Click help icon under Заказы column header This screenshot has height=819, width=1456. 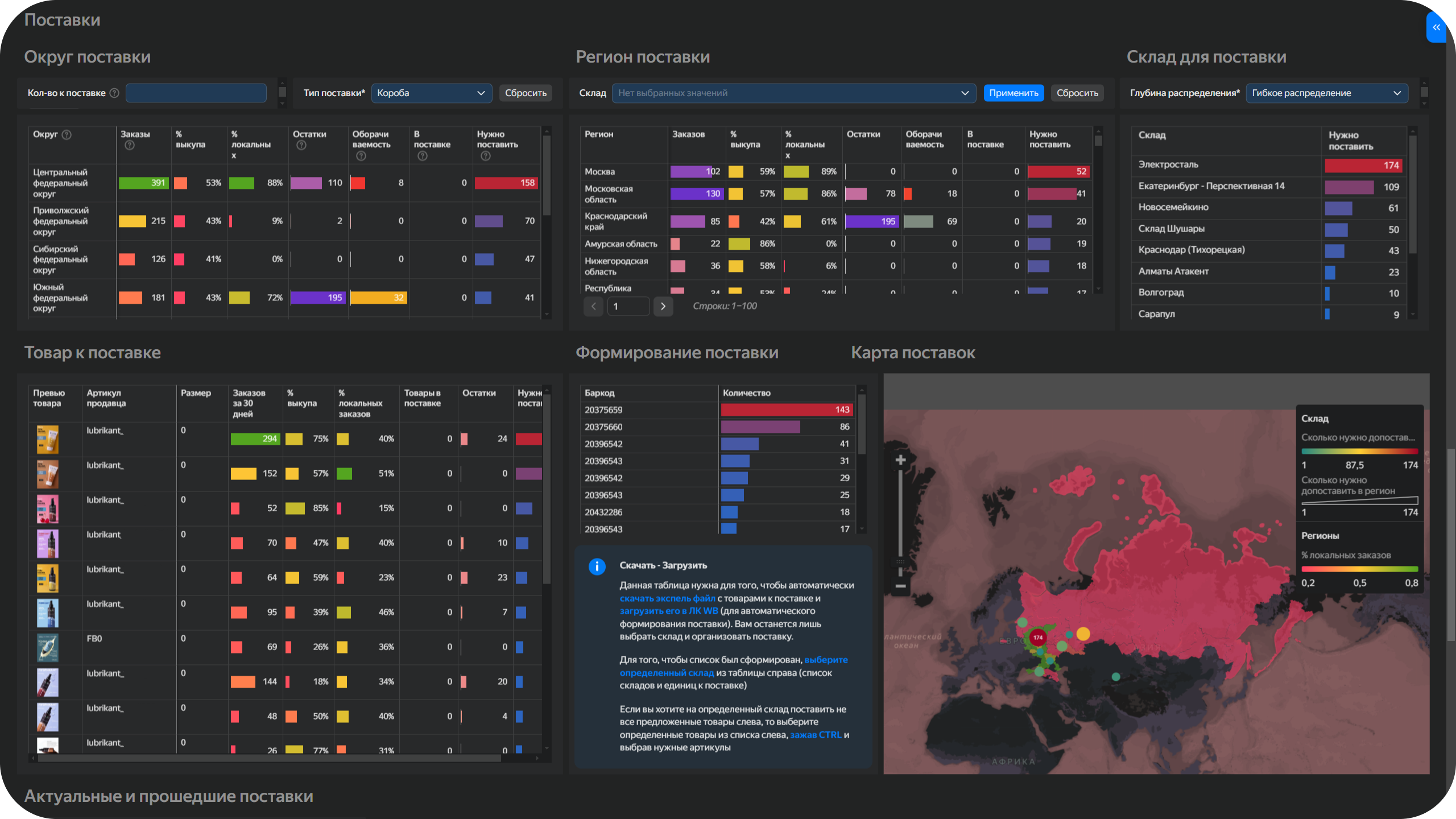(x=130, y=146)
